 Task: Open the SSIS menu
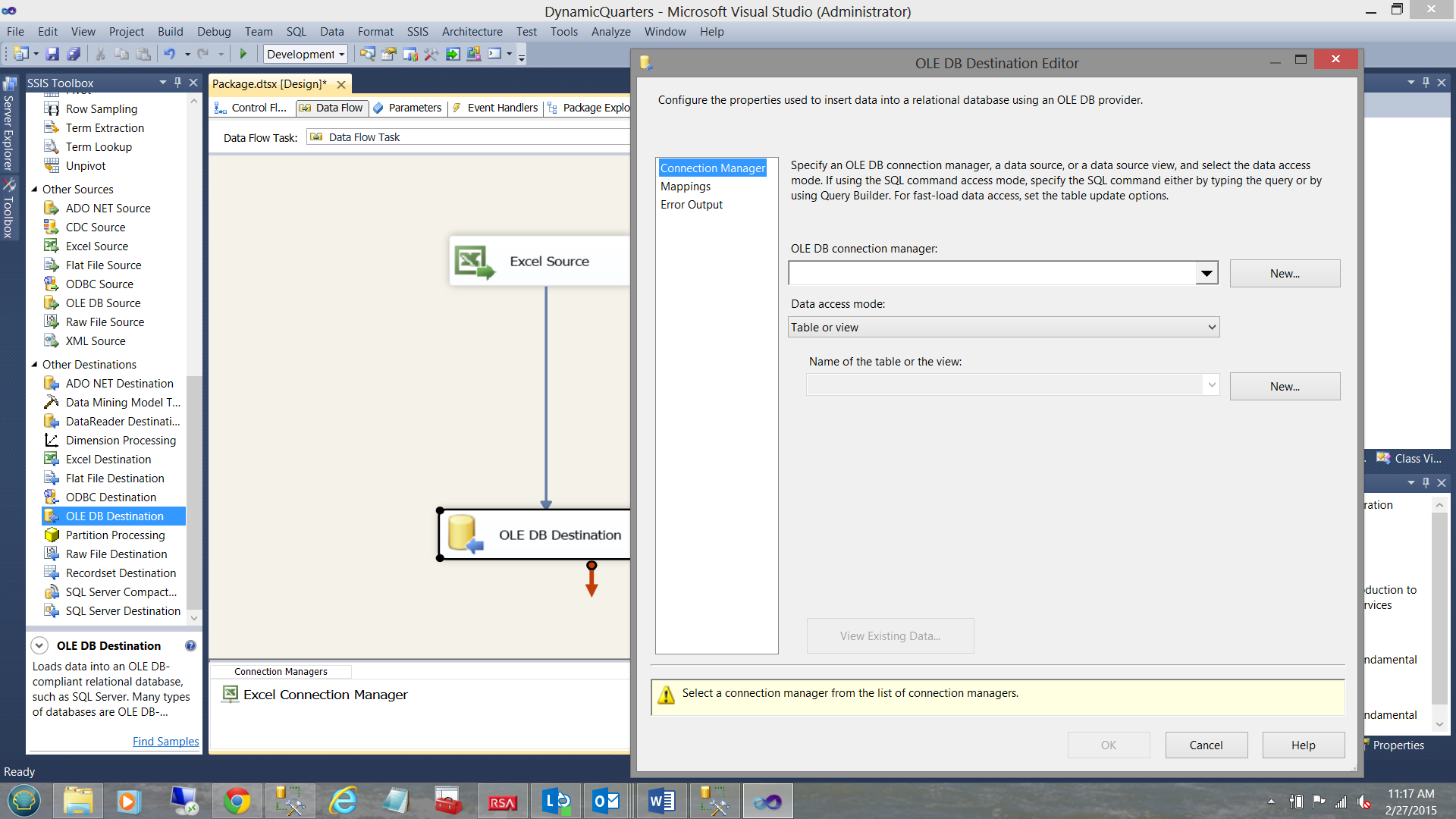click(x=417, y=31)
